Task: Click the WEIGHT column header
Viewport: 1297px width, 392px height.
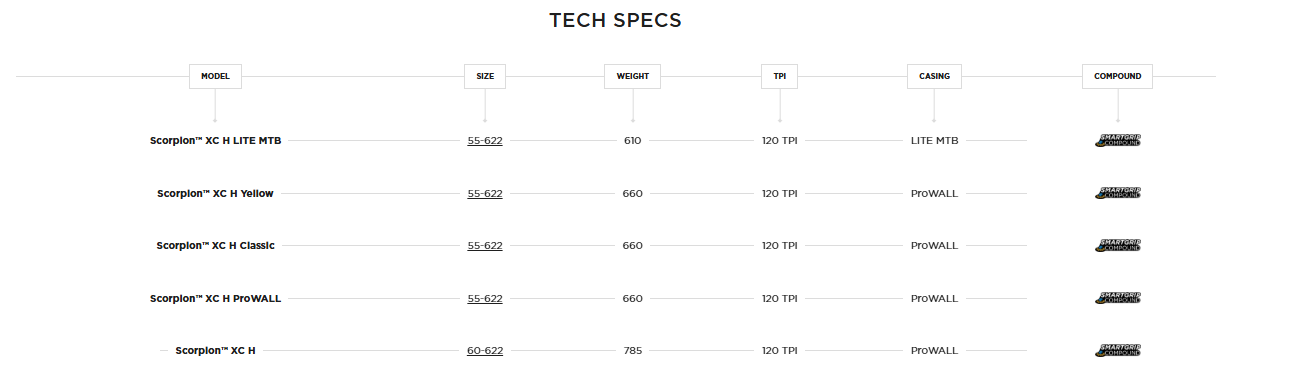Action: pyautogui.click(x=632, y=76)
